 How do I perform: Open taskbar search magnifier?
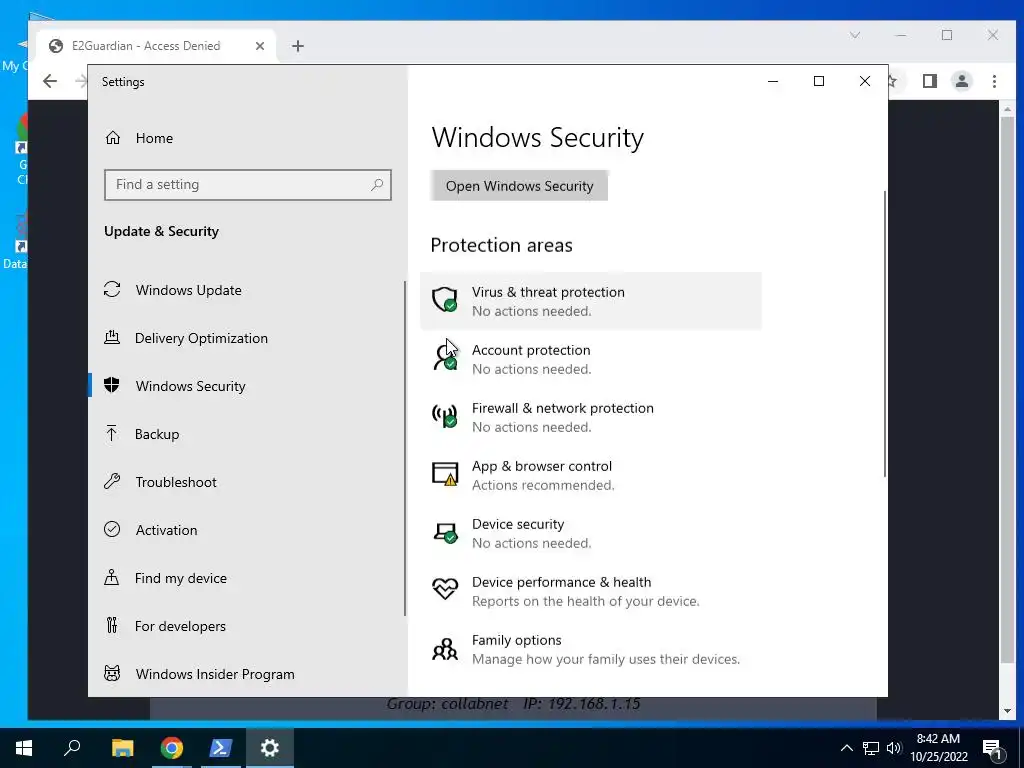pos(72,748)
